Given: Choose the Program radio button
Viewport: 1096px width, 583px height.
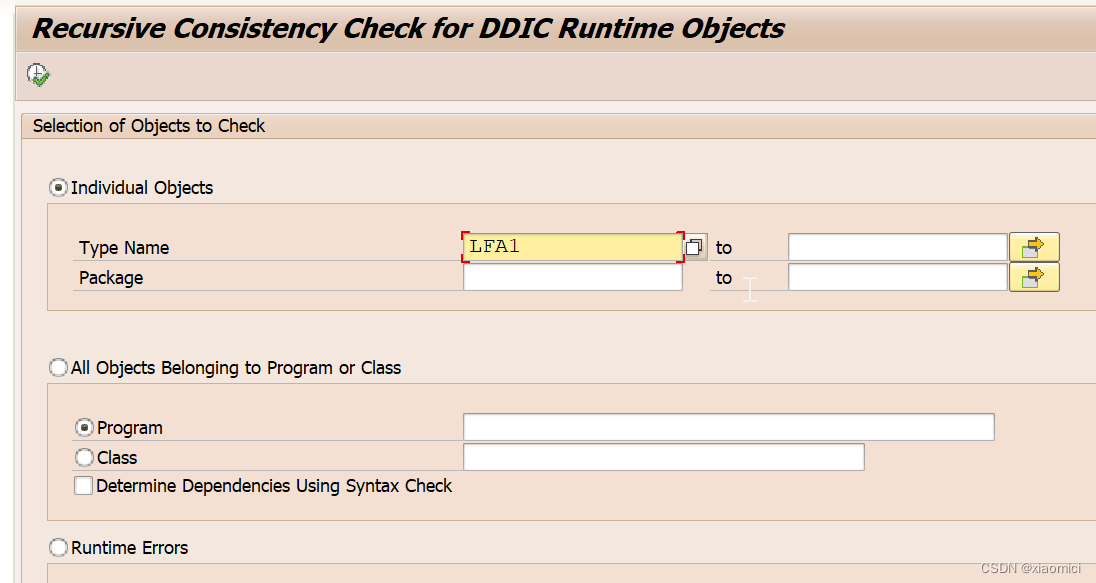Looking at the screenshot, I should pyautogui.click(x=85, y=427).
